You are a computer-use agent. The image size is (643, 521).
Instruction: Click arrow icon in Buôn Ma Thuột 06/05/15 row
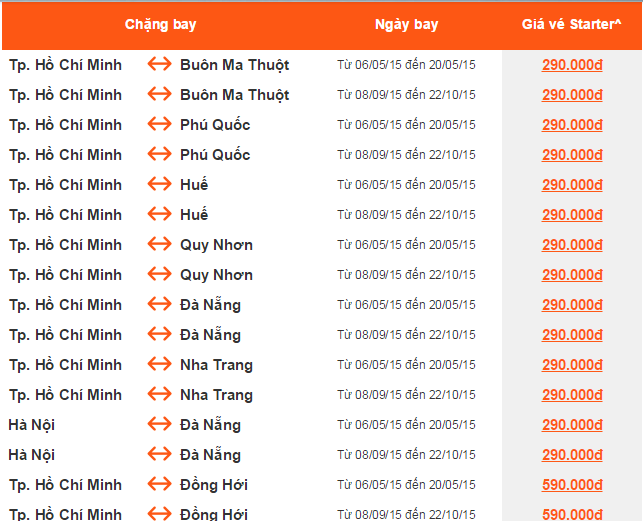160,65
